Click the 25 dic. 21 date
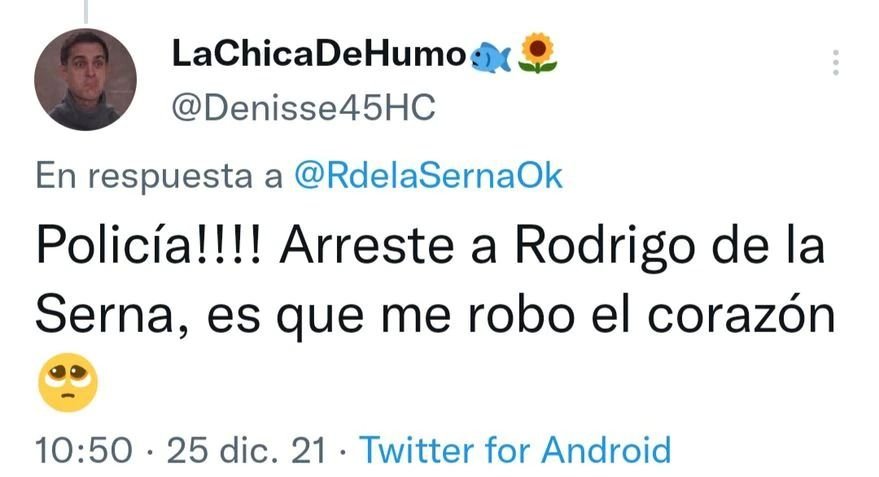This screenshot has width=879, height=477. tap(247, 450)
